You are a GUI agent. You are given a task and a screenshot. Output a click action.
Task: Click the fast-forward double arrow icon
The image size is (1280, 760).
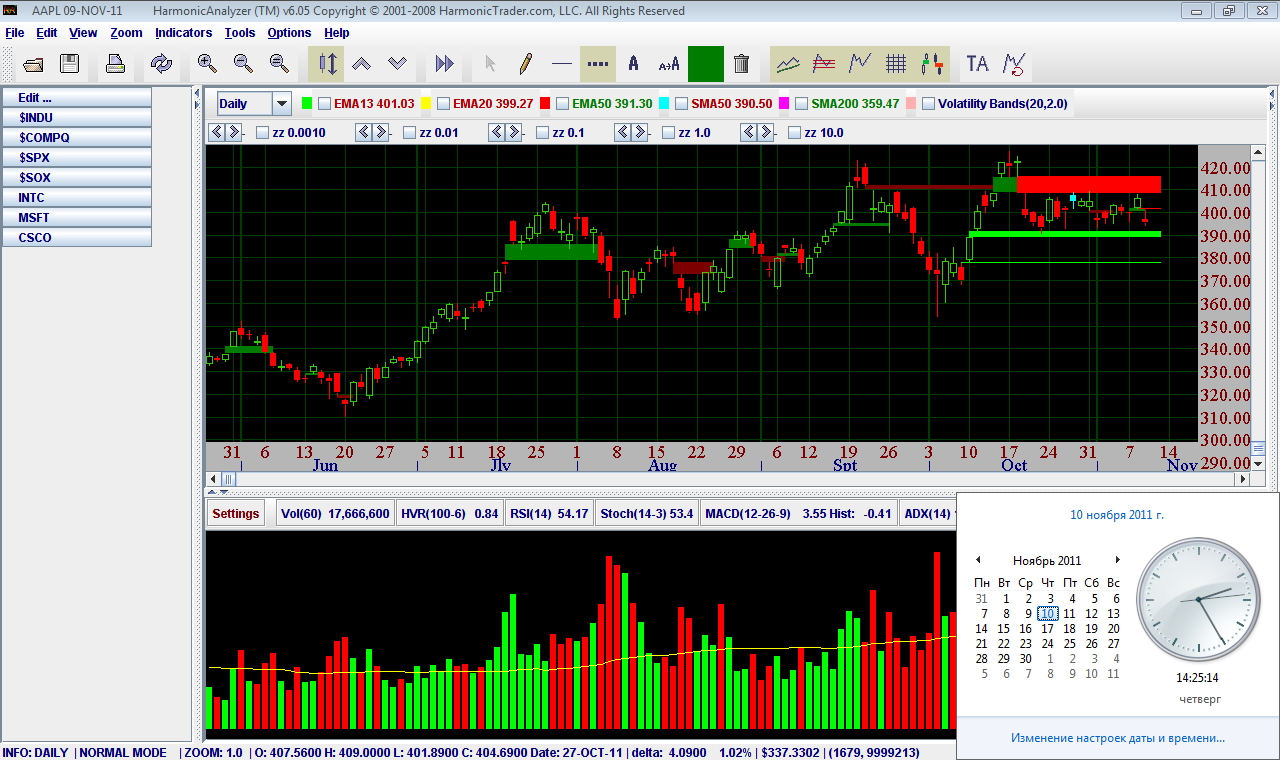point(445,64)
